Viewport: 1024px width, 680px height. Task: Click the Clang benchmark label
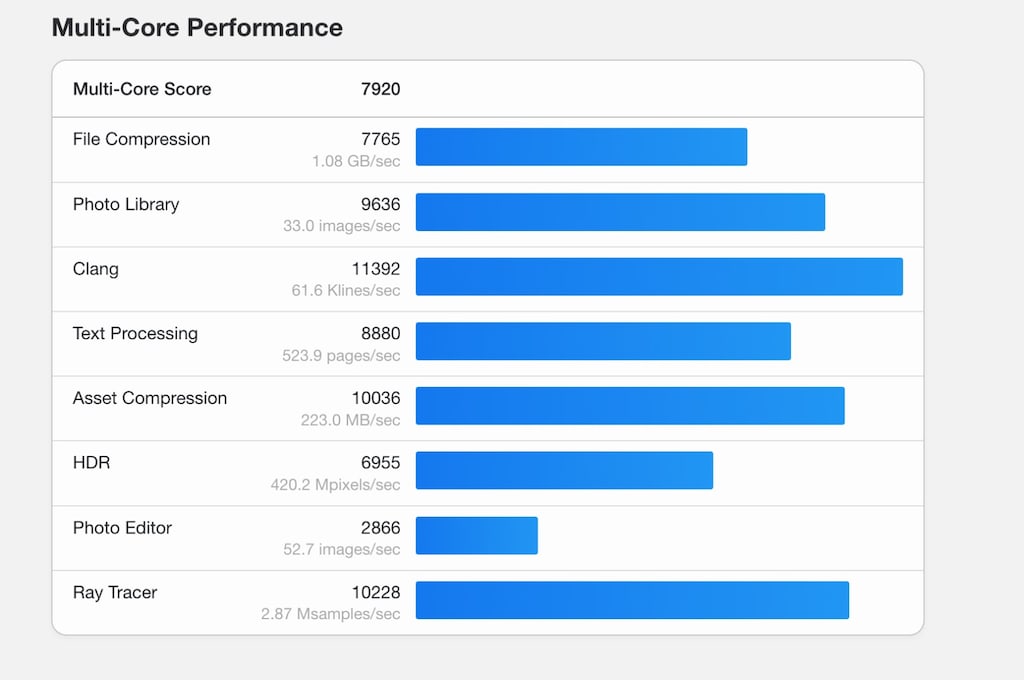coord(95,269)
